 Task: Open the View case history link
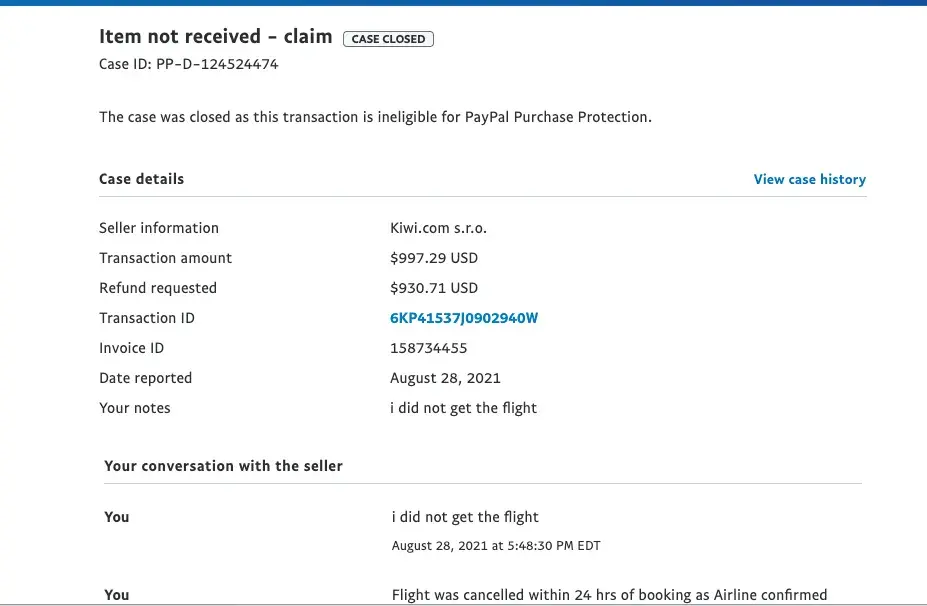tap(809, 180)
